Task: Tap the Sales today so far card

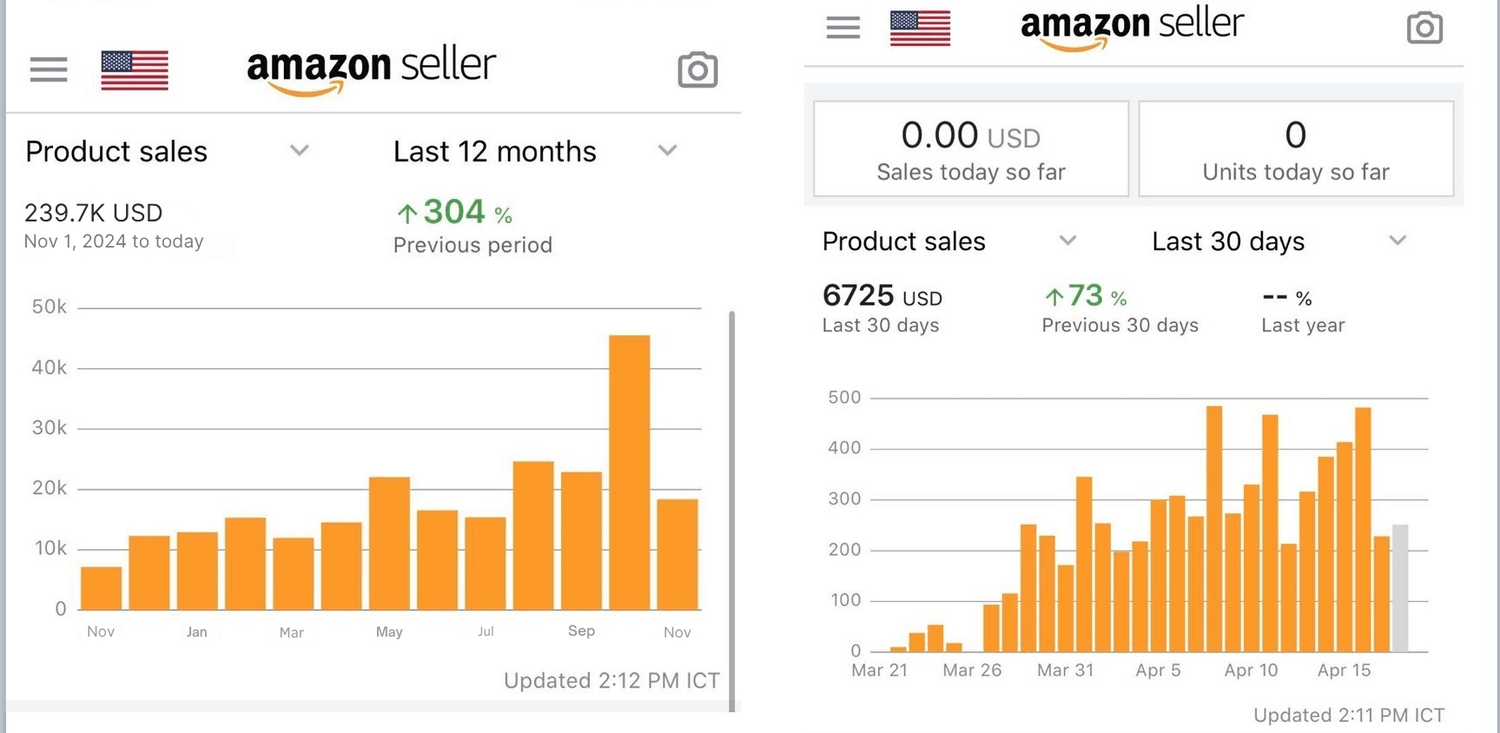Action: coord(971,149)
